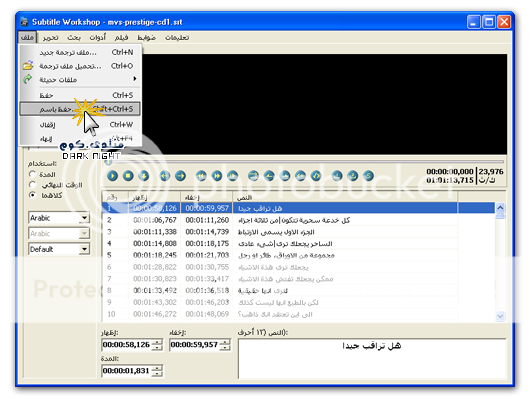Image resolution: width=530 pixels, height=399 pixels.
Task: Expand the ملفات حديثة submenu arrow
Action: coord(135,79)
